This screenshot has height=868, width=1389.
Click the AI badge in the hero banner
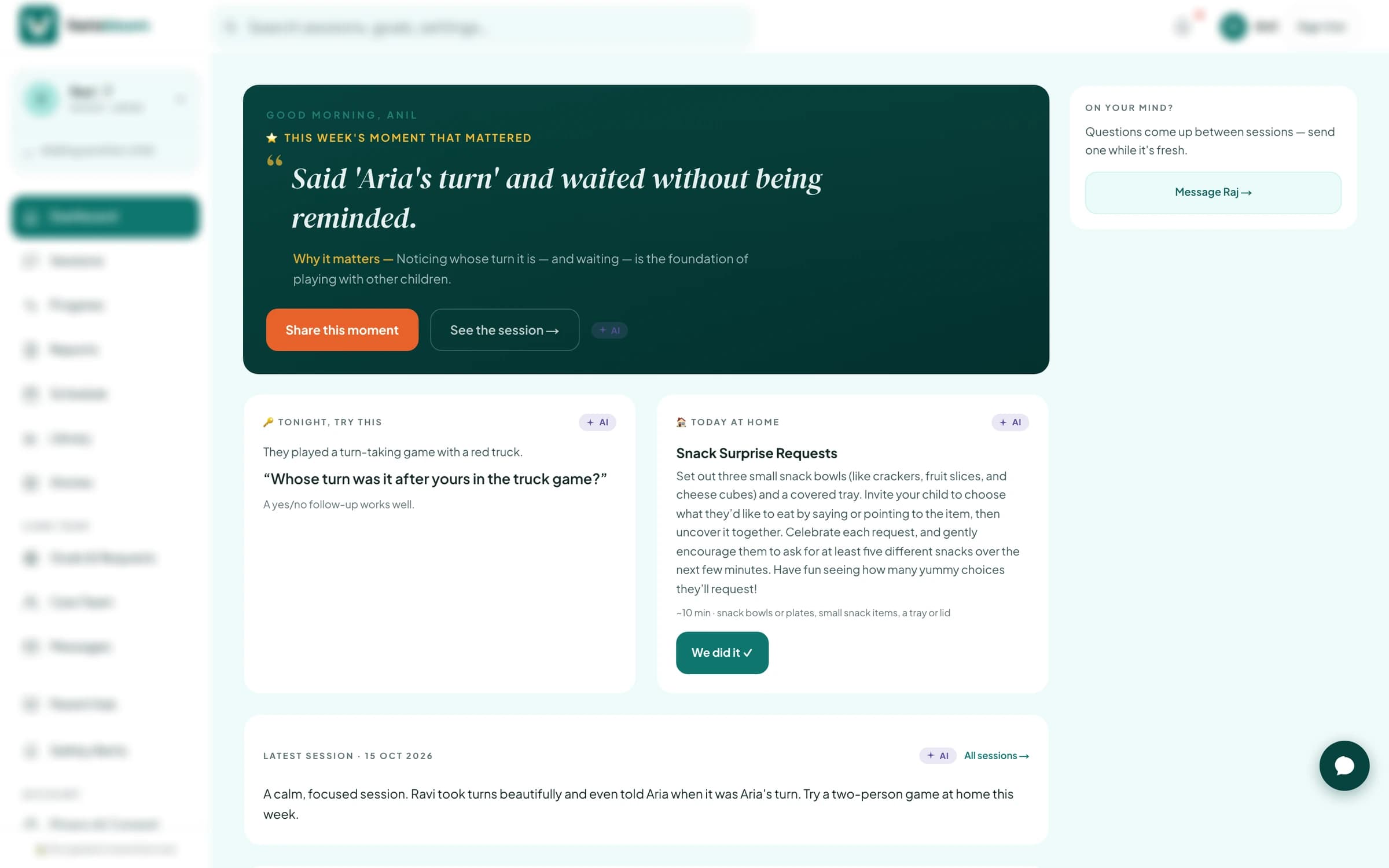click(x=609, y=330)
